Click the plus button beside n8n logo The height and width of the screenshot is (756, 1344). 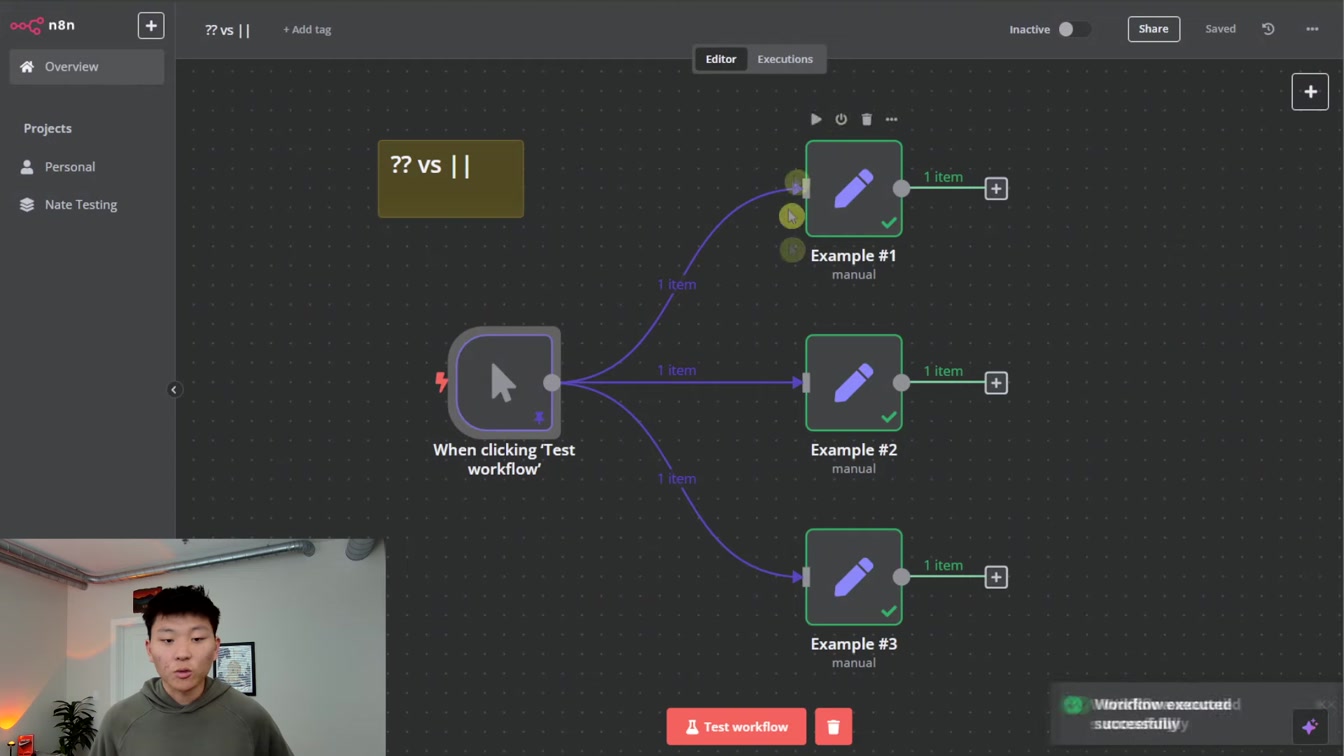(151, 26)
